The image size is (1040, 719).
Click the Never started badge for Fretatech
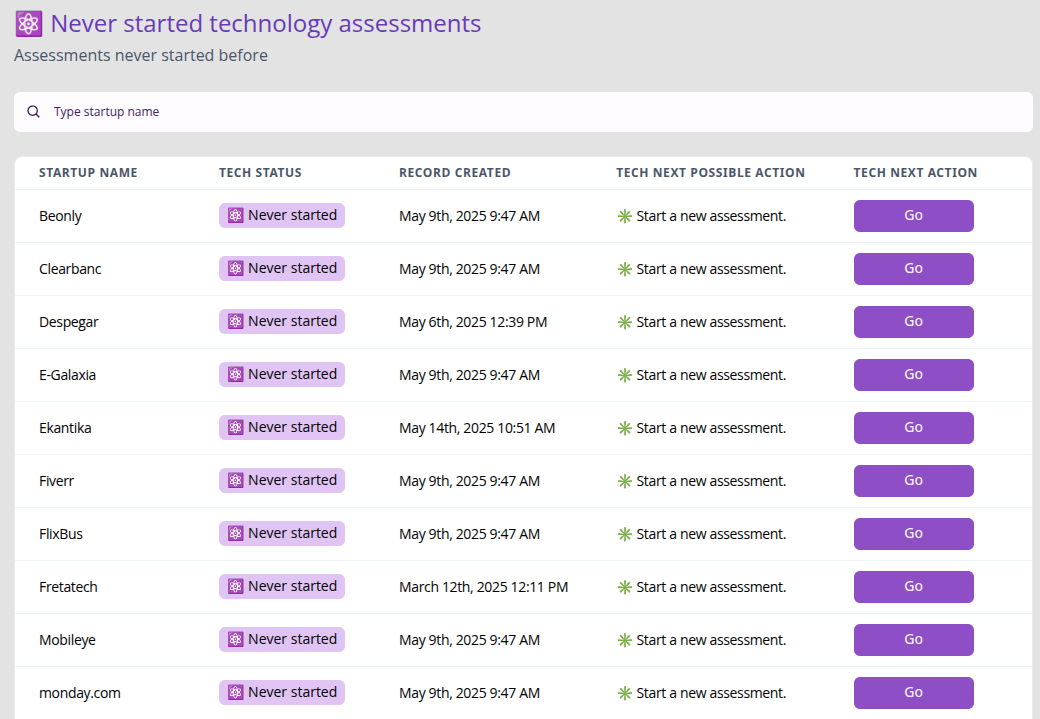tap(282, 587)
